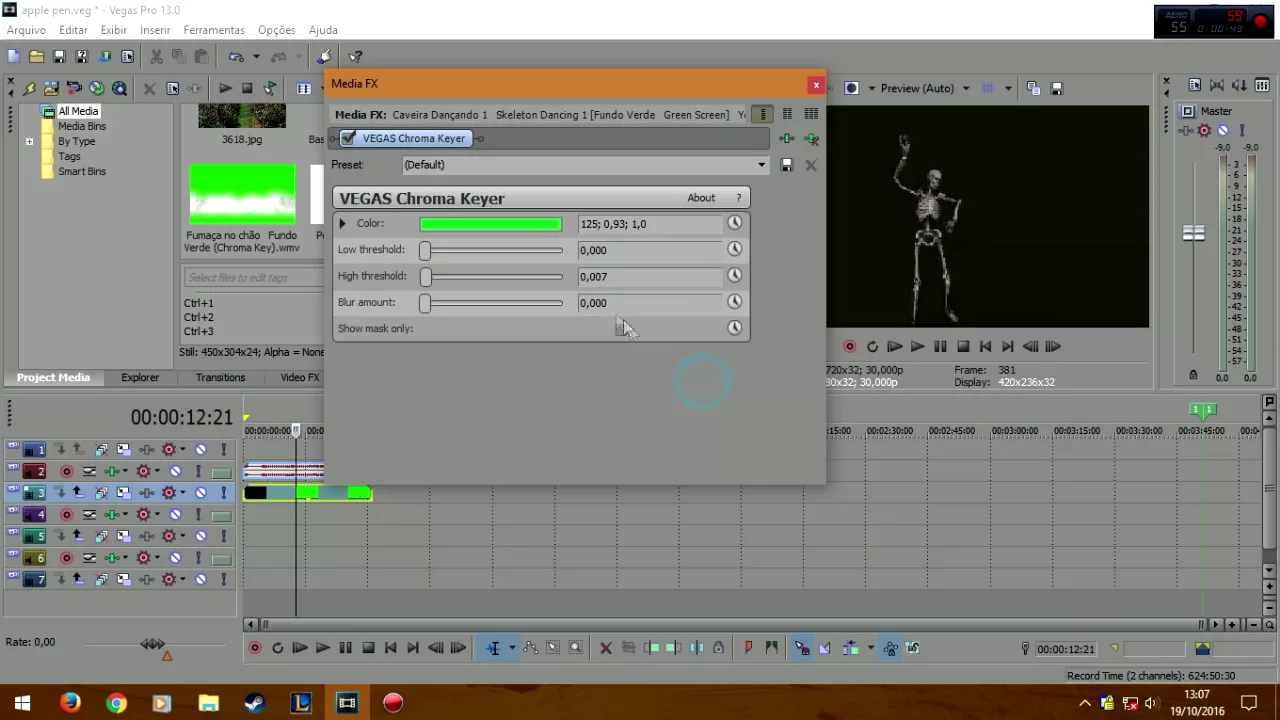Insert a marker with the flag icon

748,648
